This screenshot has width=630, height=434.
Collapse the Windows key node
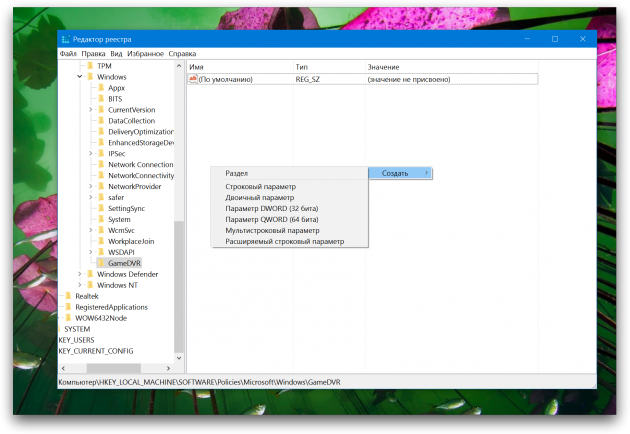tap(79, 76)
